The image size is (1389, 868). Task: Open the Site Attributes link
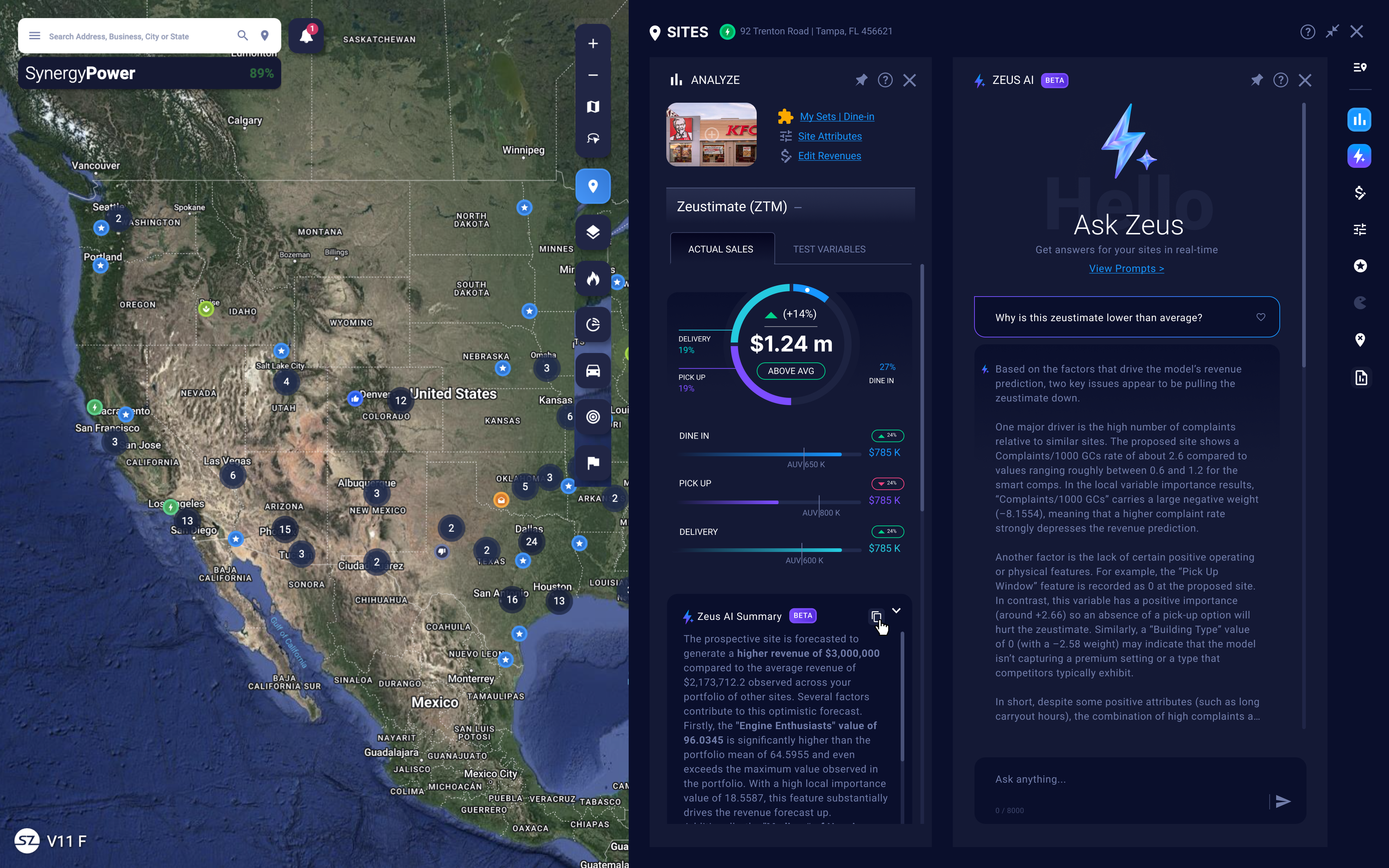[829, 136]
